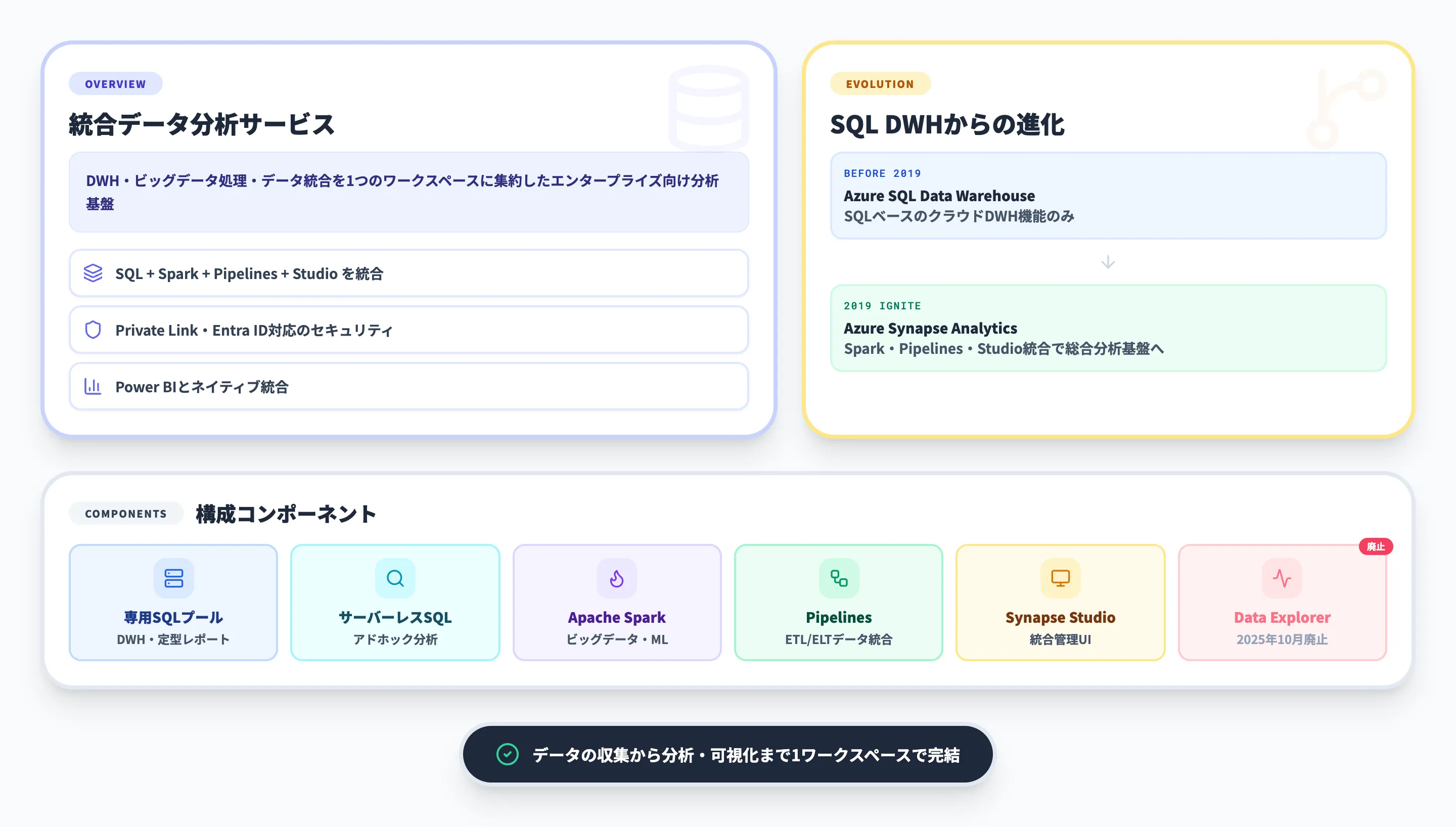
Task: Click text Private Link・Entra ID対応のセキュリティ
Action: (x=254, y=331)
